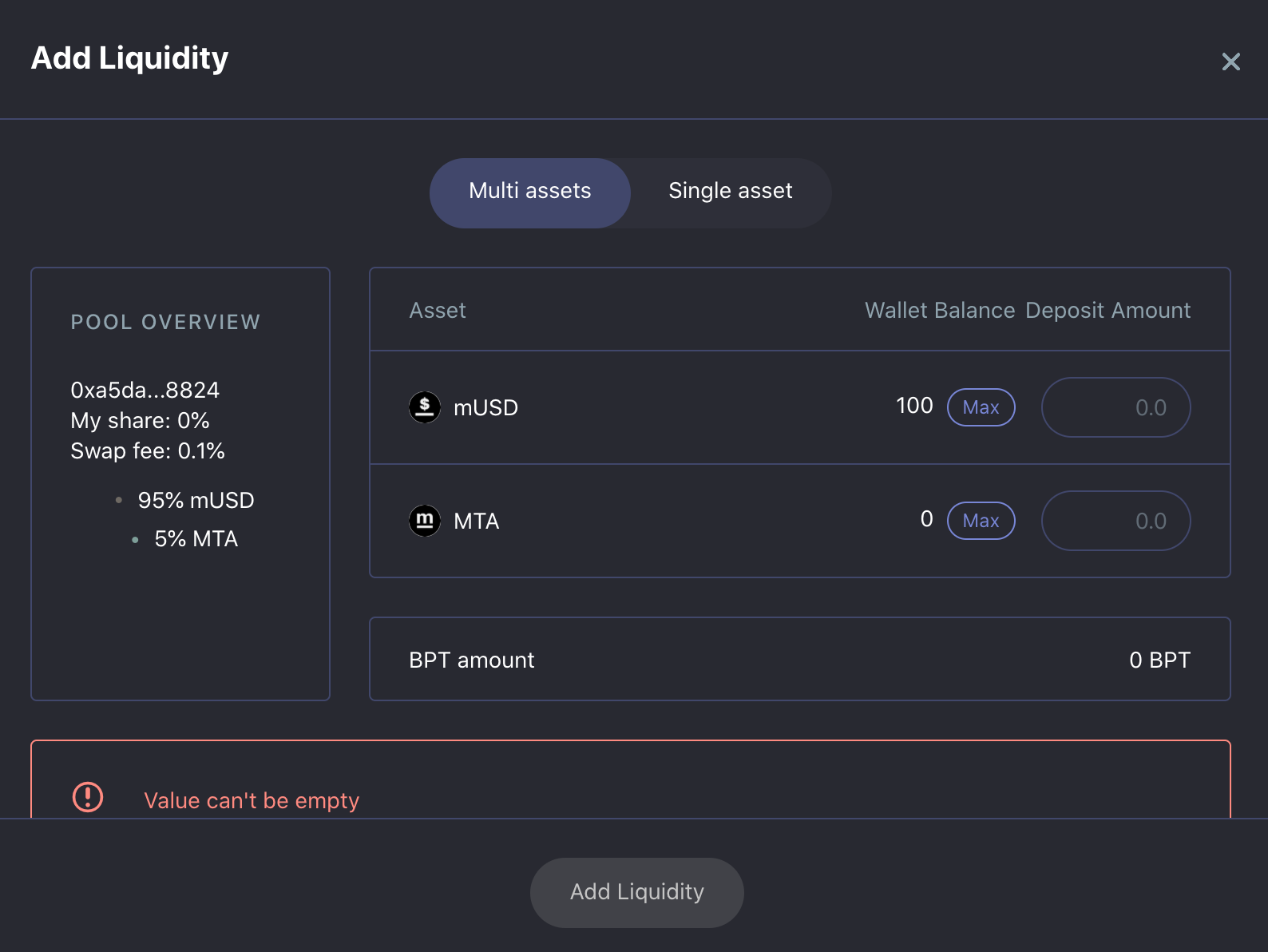Screen dimensions: 1268x952
Task: Dismiss the dialog via the X icon
Action: coord(1230,61)
